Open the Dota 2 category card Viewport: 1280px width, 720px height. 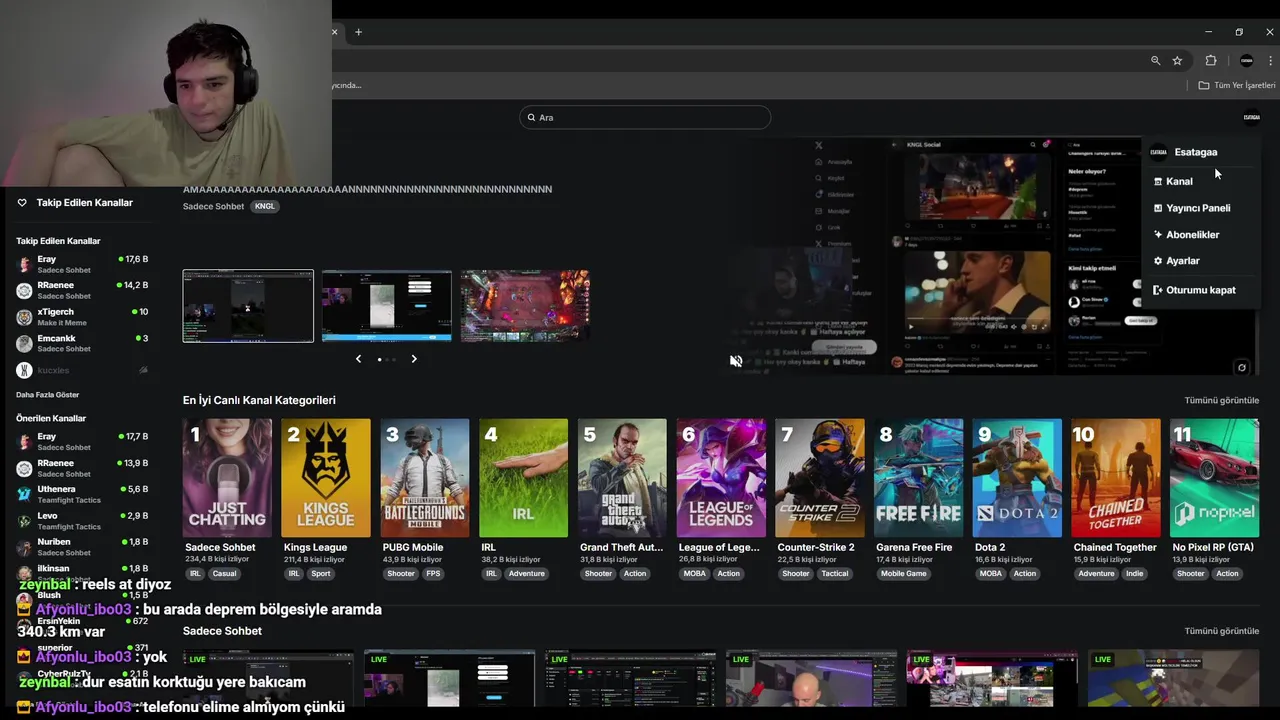pos(1017,478)
